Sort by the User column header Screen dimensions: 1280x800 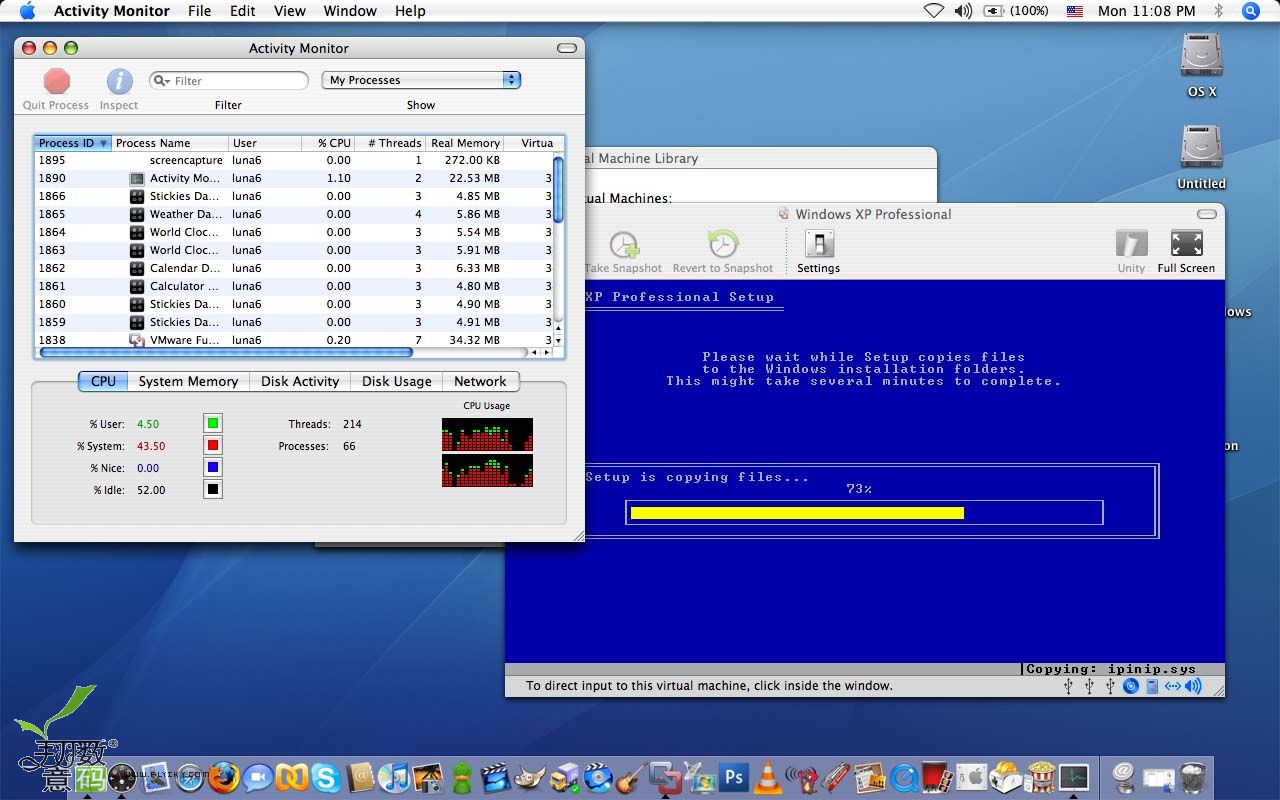[x=265, y=143]
